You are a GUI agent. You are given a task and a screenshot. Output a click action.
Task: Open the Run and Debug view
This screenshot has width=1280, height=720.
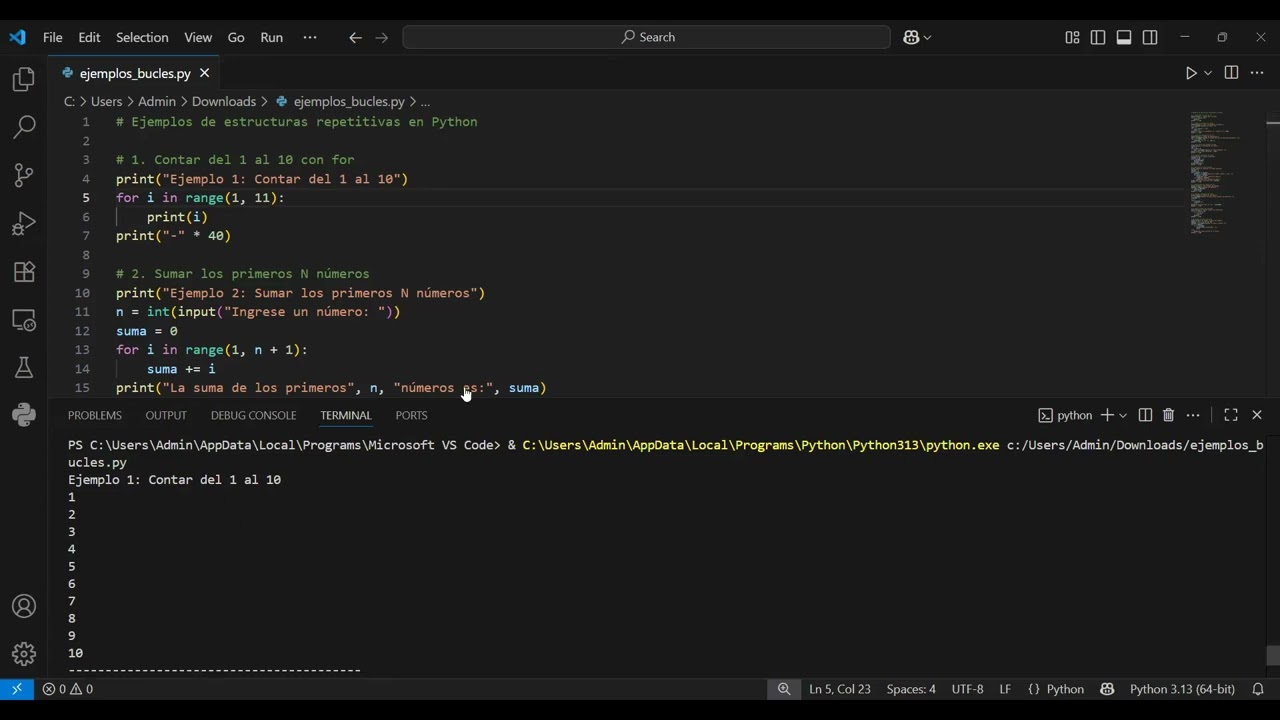tap(24, 223)
